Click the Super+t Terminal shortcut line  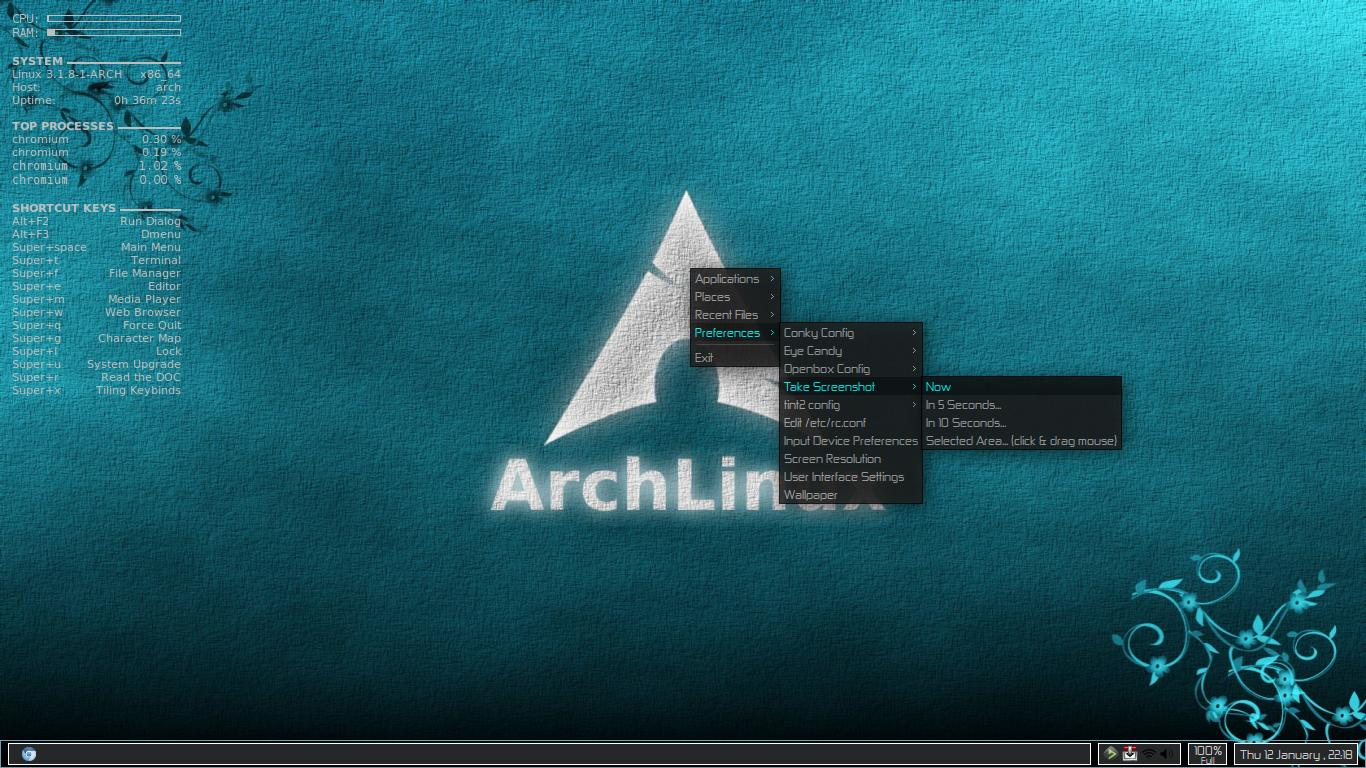[96, 260]
